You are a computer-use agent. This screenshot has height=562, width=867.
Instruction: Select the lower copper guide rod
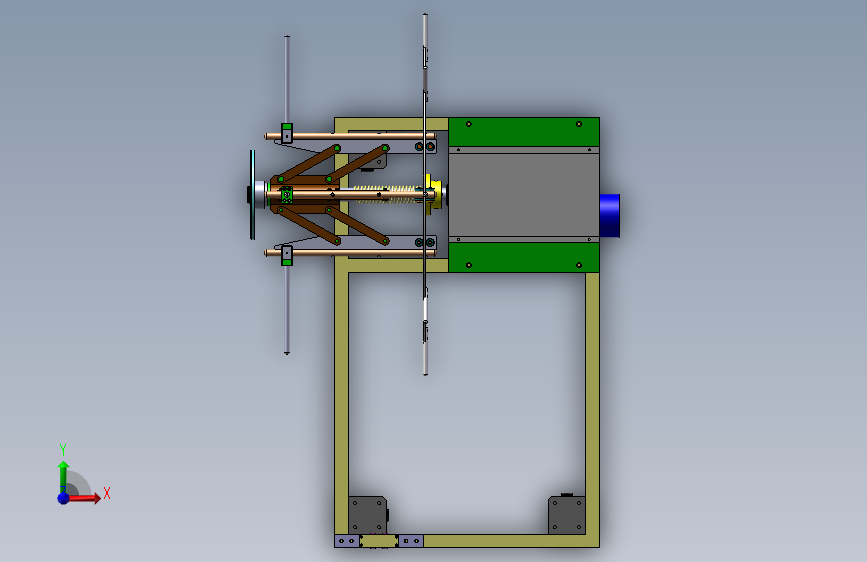click(350, 253)
